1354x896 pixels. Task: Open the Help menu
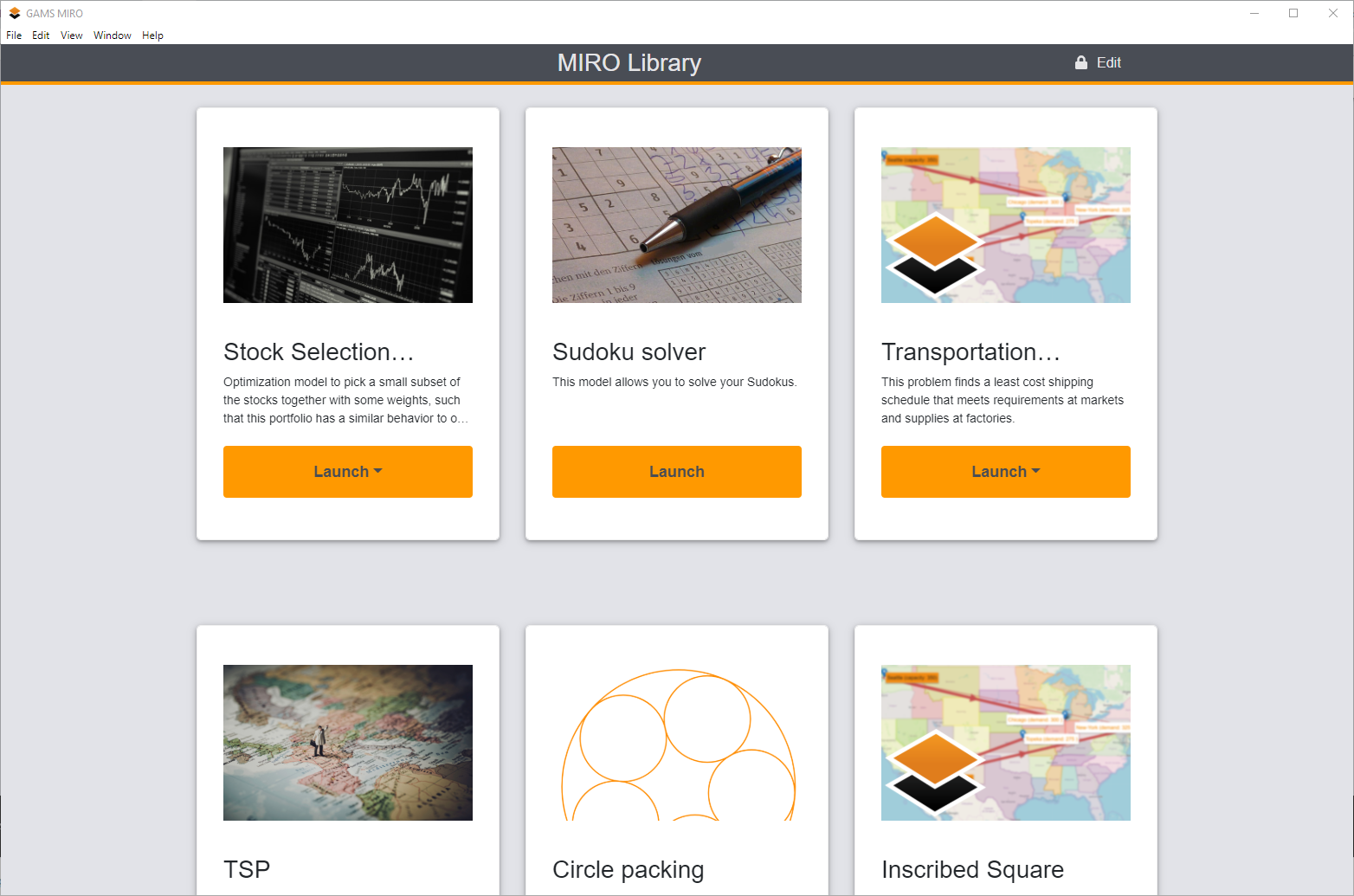pos(152,35)
